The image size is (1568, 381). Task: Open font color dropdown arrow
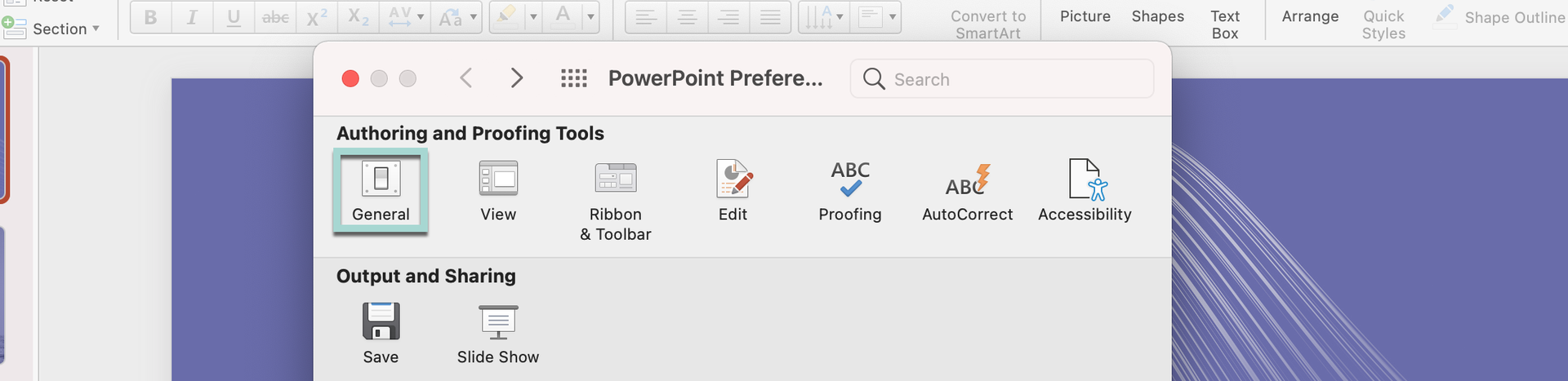click(590, 17)
